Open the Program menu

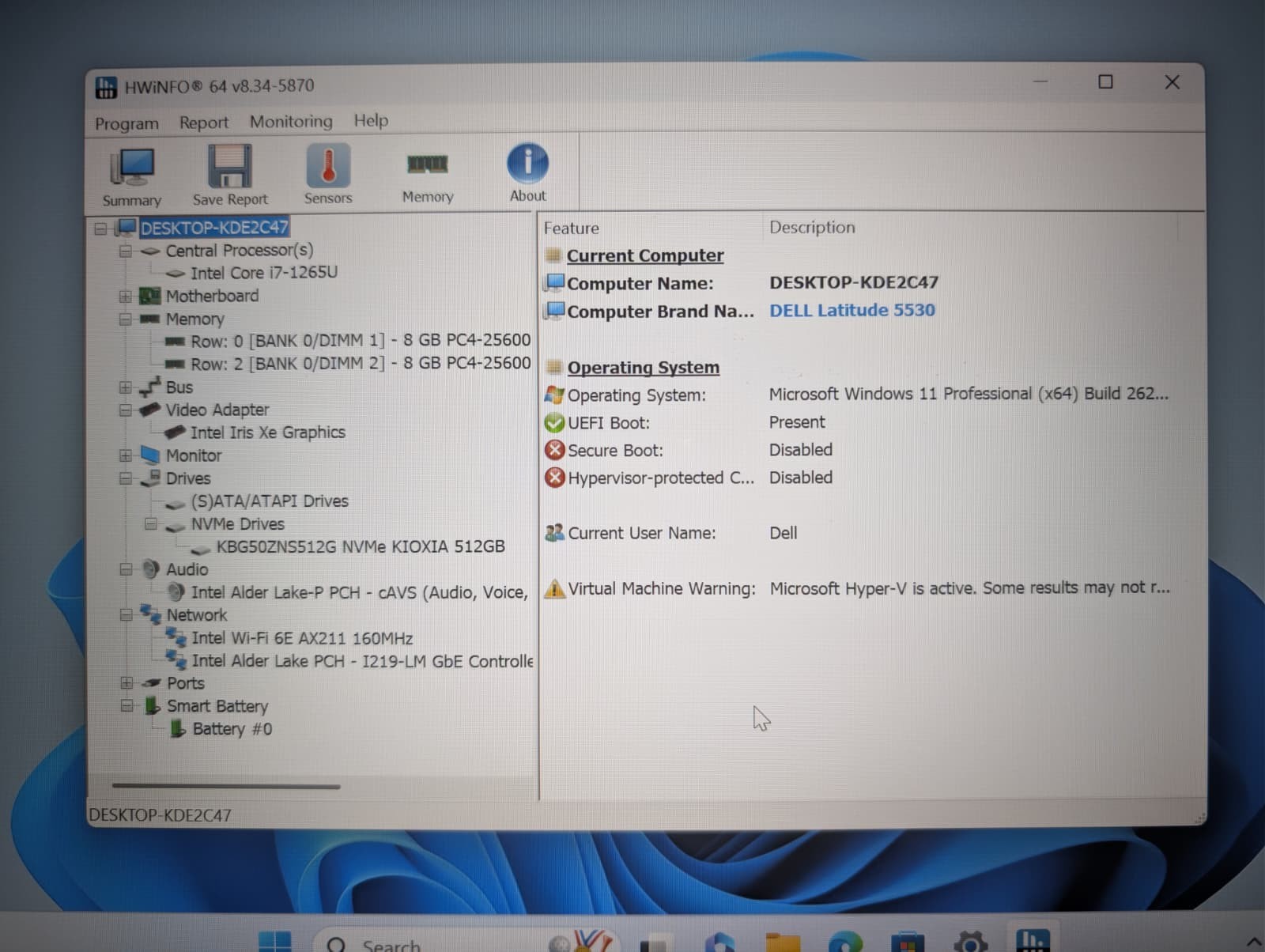coord(126,123)
